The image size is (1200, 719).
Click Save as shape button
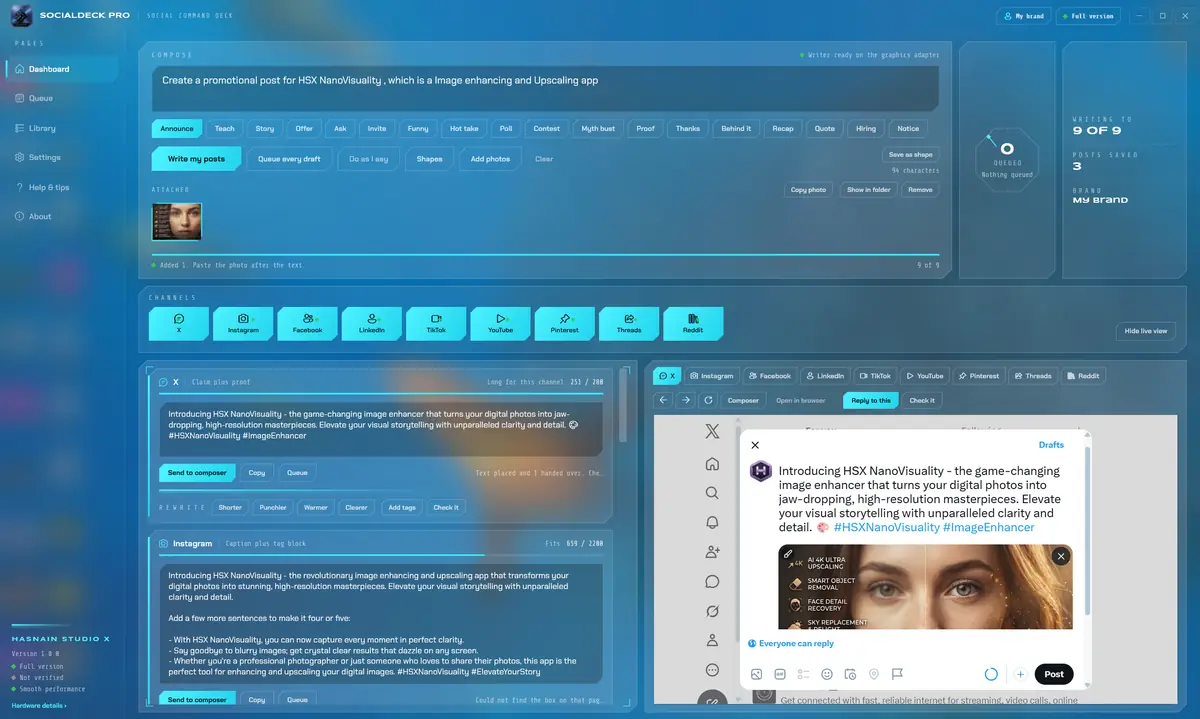click(x=910, y=155)
